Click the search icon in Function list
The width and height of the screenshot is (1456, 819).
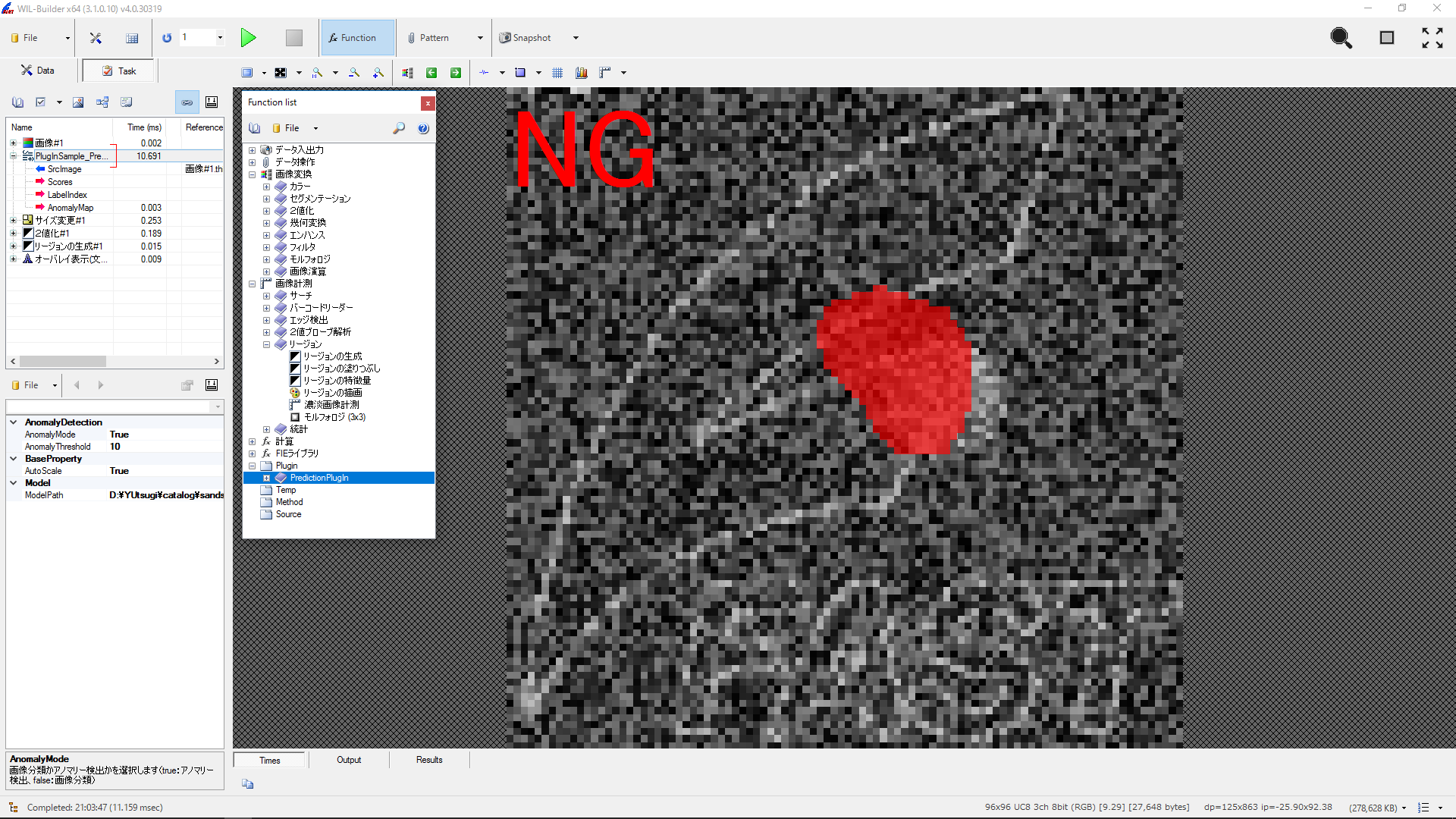coord(399,128)
